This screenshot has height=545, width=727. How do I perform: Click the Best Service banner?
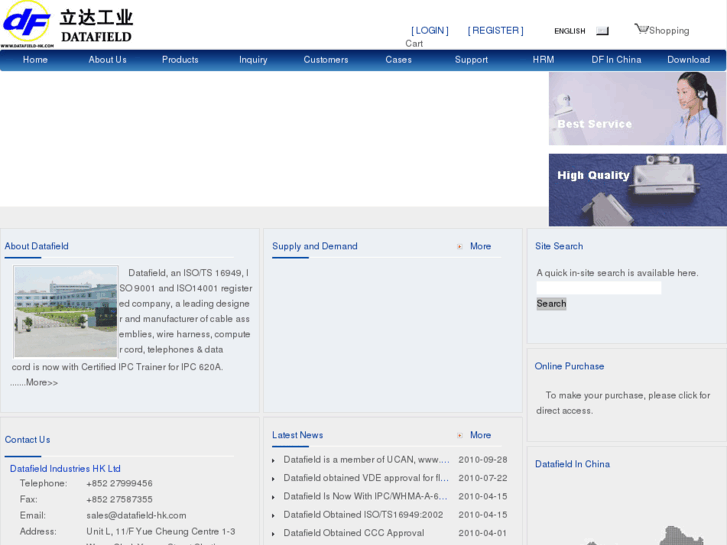click(638, 109)
